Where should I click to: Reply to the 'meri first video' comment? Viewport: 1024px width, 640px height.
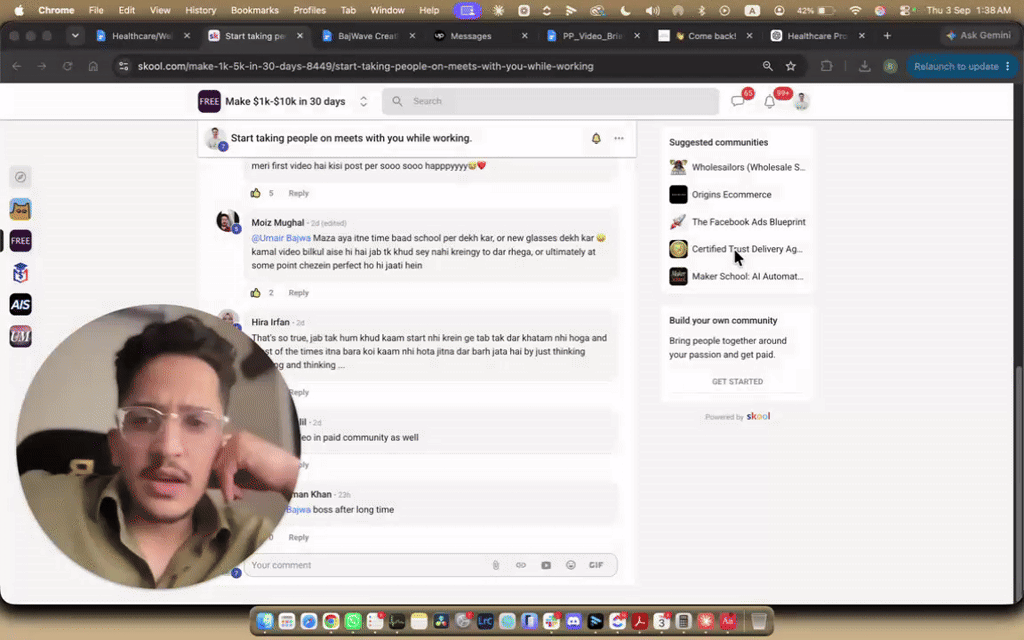point(298,193)
